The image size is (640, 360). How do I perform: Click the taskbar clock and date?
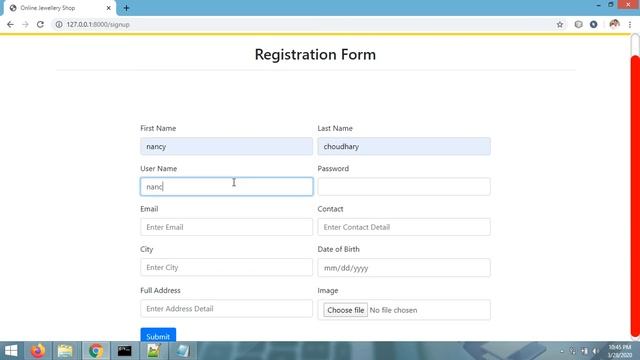coord(620,351)
